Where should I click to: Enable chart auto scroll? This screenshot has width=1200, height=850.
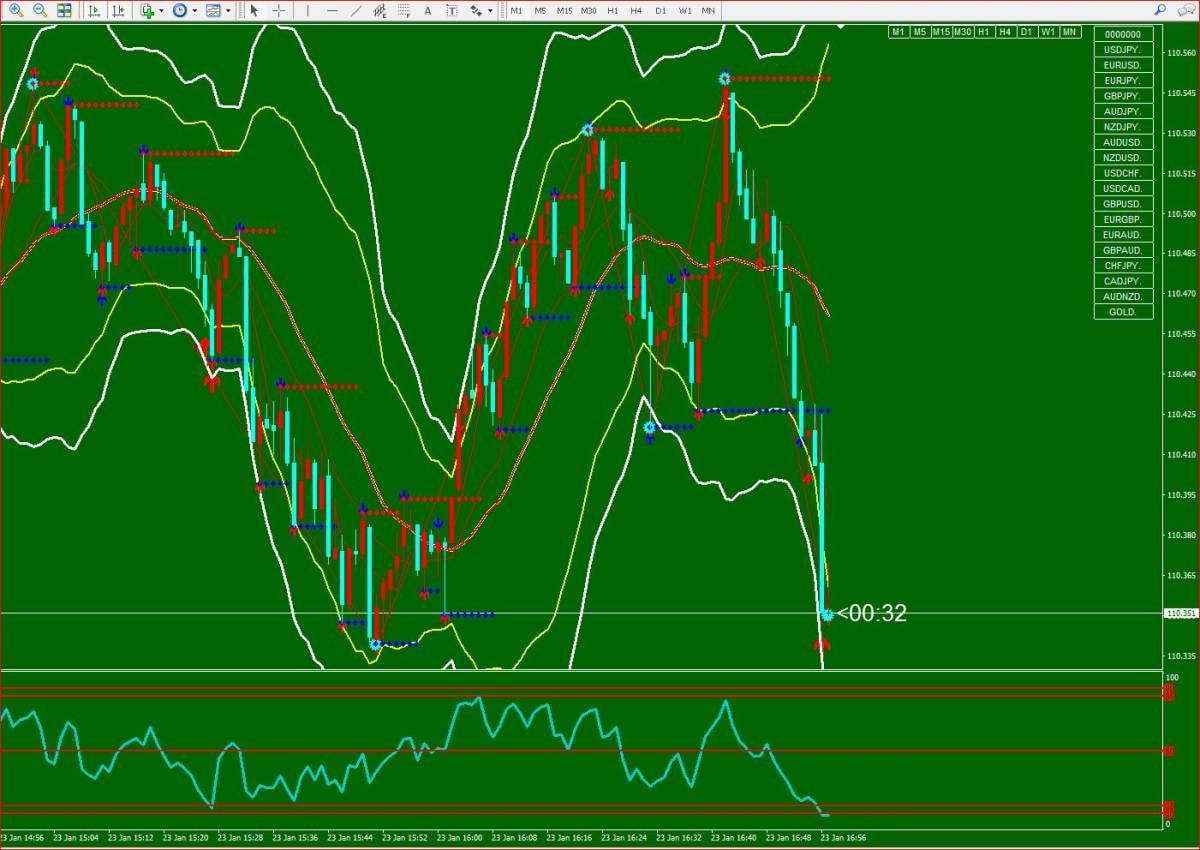93,10
